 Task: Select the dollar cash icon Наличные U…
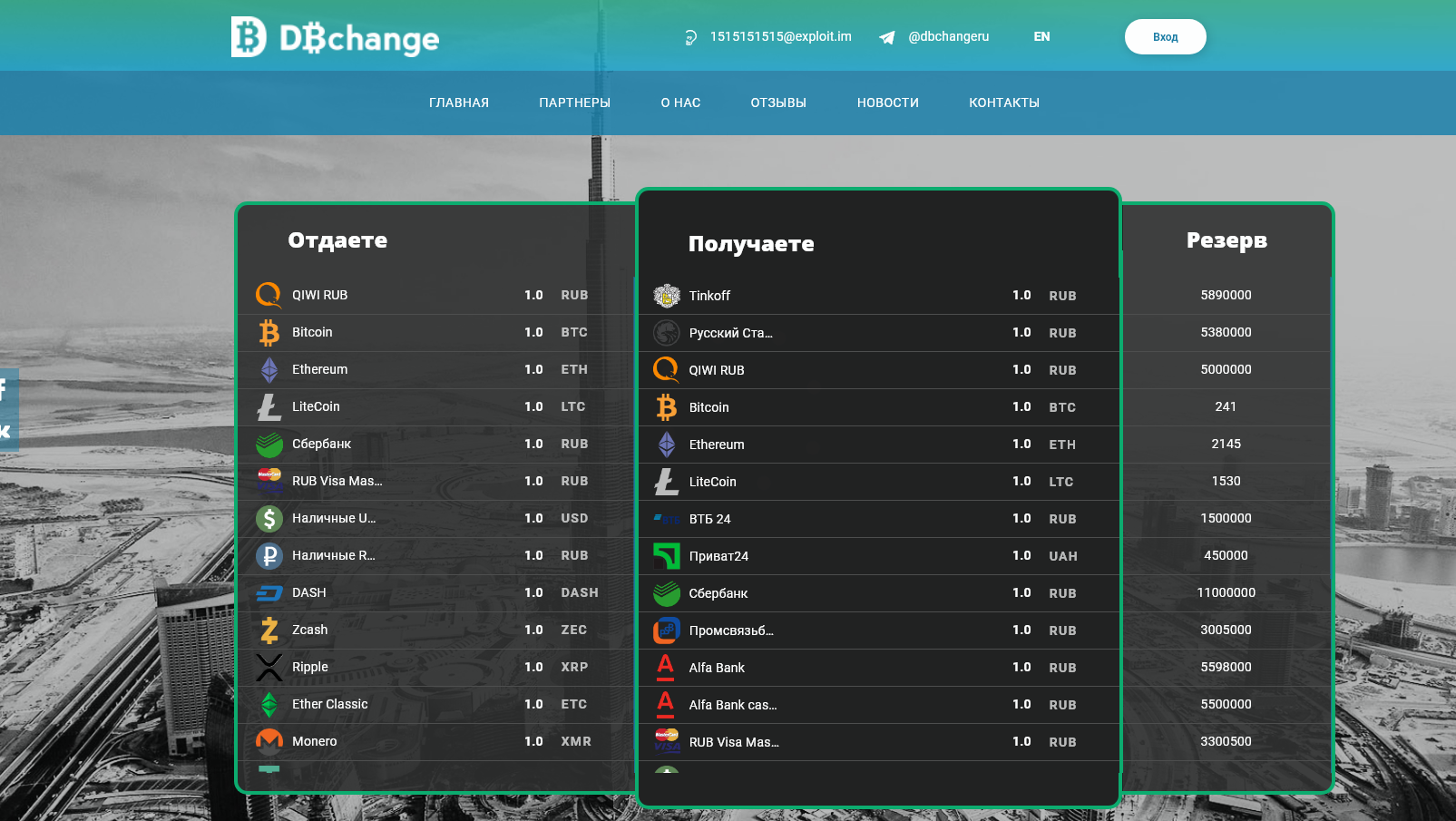tap(269, 518)
